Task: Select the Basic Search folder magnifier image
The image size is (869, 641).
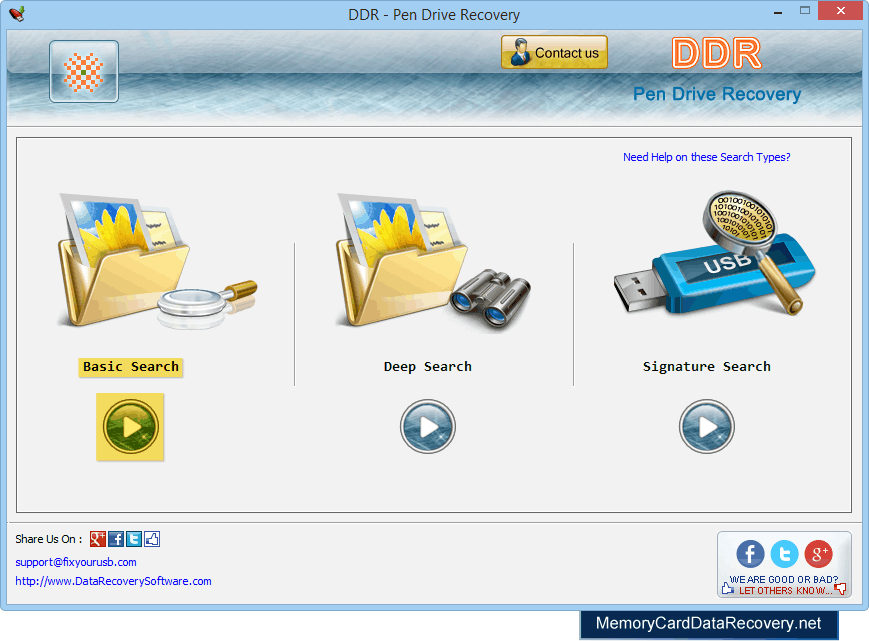Action: coord(157,260)
